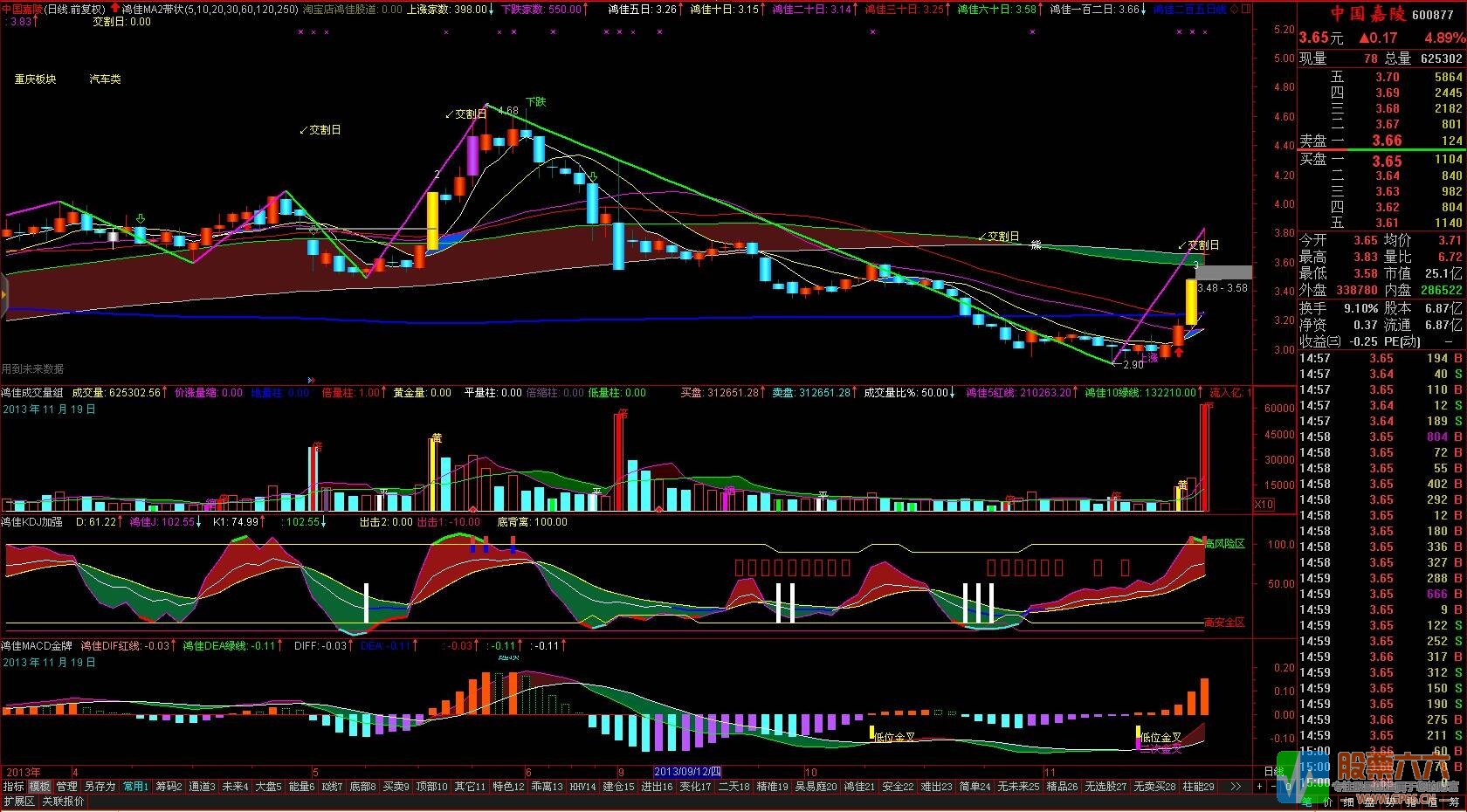This screenshot has width=1467, height=812.
Task: Select the 其它11 template
Action: click(470, 786)
